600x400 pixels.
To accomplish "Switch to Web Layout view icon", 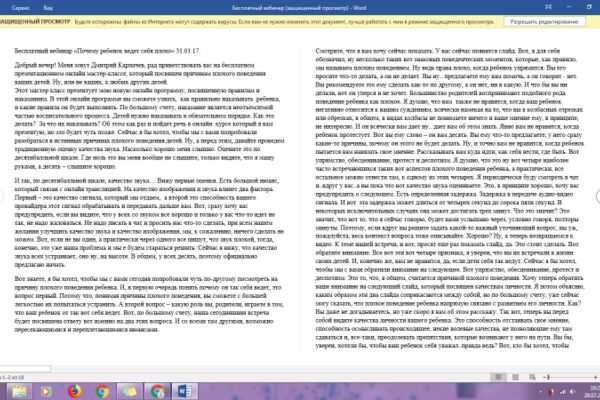I will coord(532,377).
